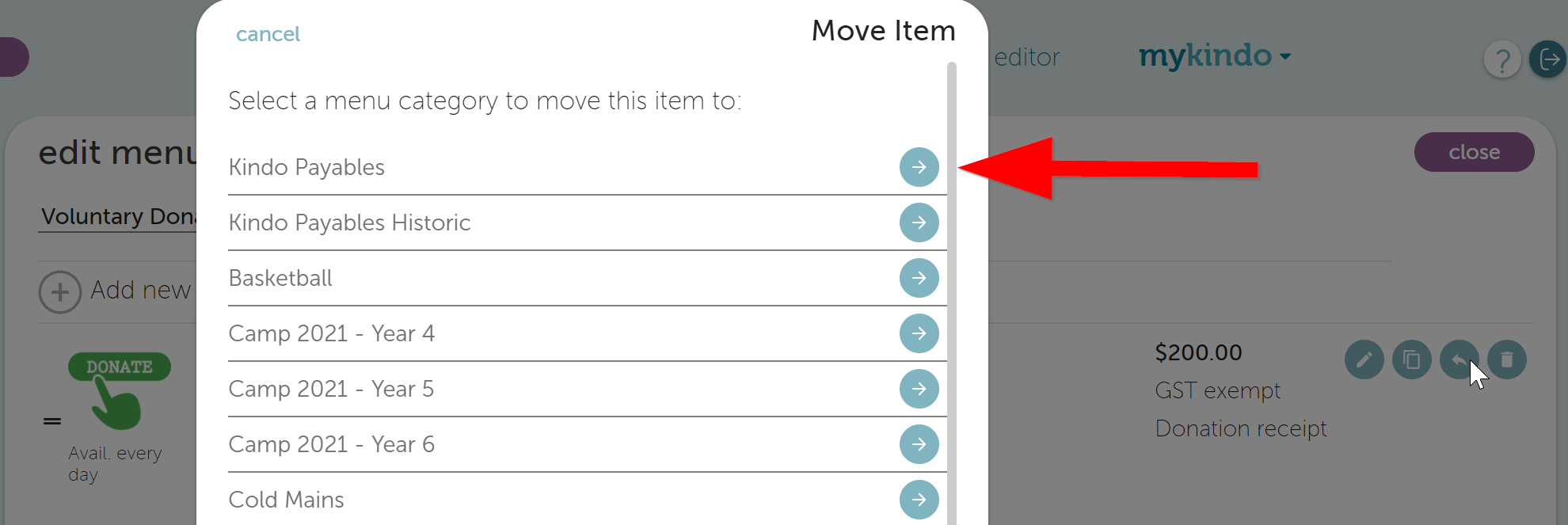
Task: Click arrow icon for Camp 2021 - Year 4
Action: (x=919, y=333)
